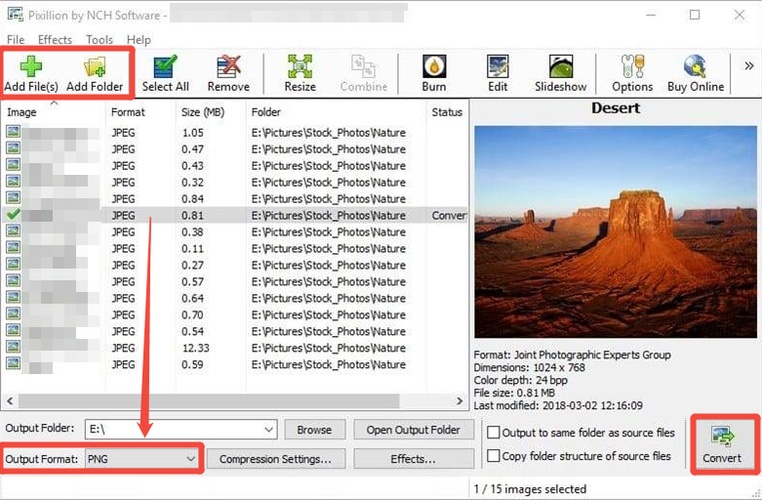Viewport: 762px width, 500px height.
Task: Click the Effects... button
Action: pos(414,459)
